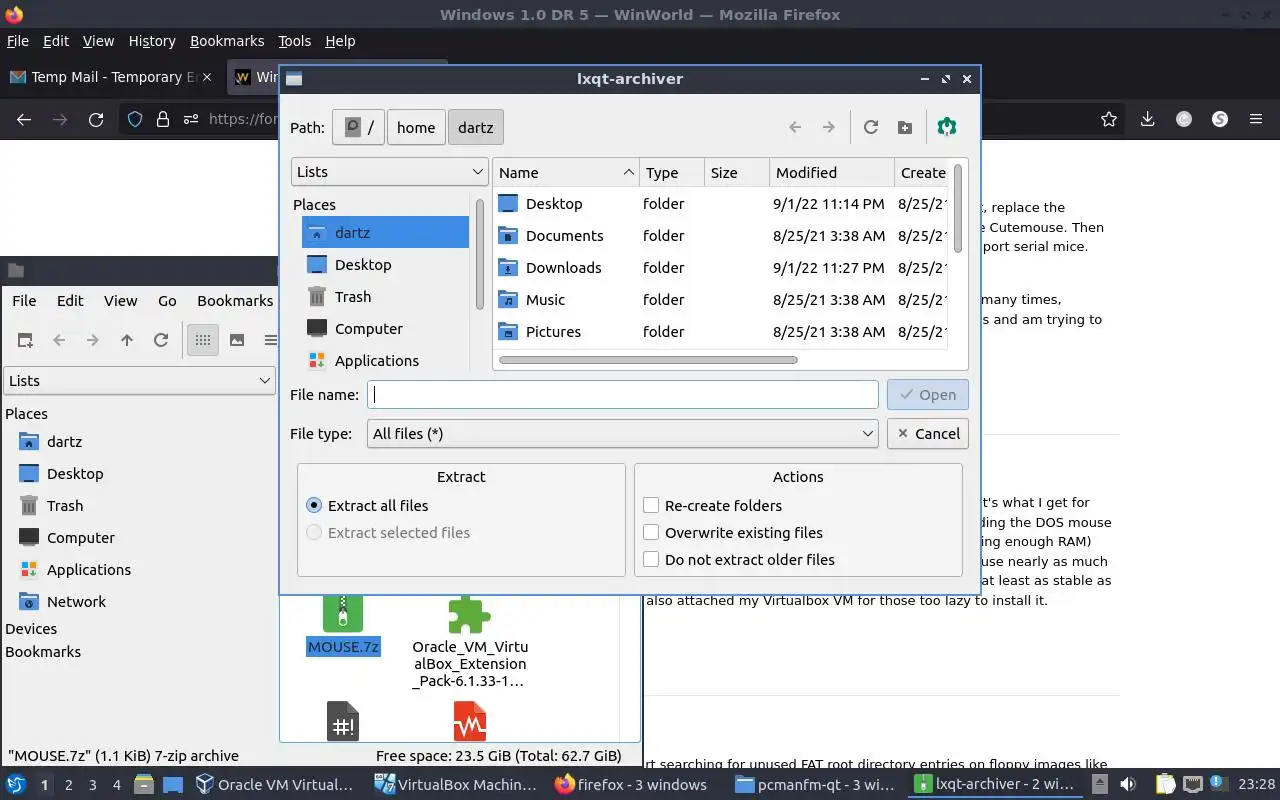Screen dimensions: 1280x800
Task: Select dartz in the dialog's Places list
Action: pos(385,232)
